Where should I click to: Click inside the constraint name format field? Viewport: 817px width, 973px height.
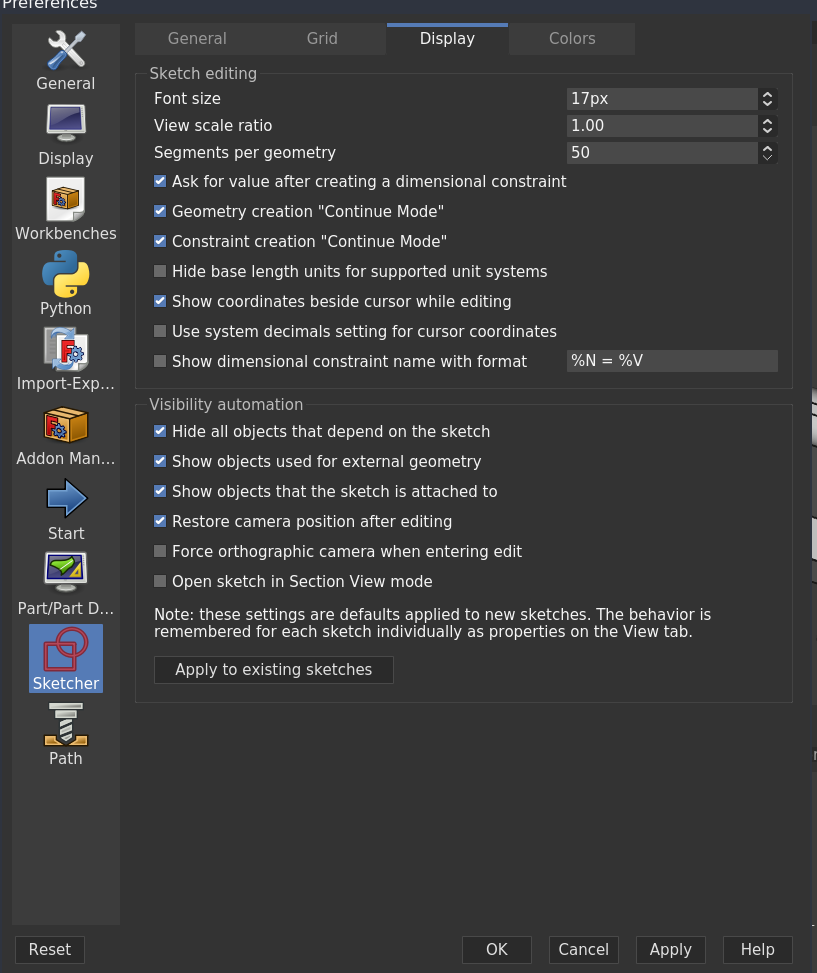672,361
